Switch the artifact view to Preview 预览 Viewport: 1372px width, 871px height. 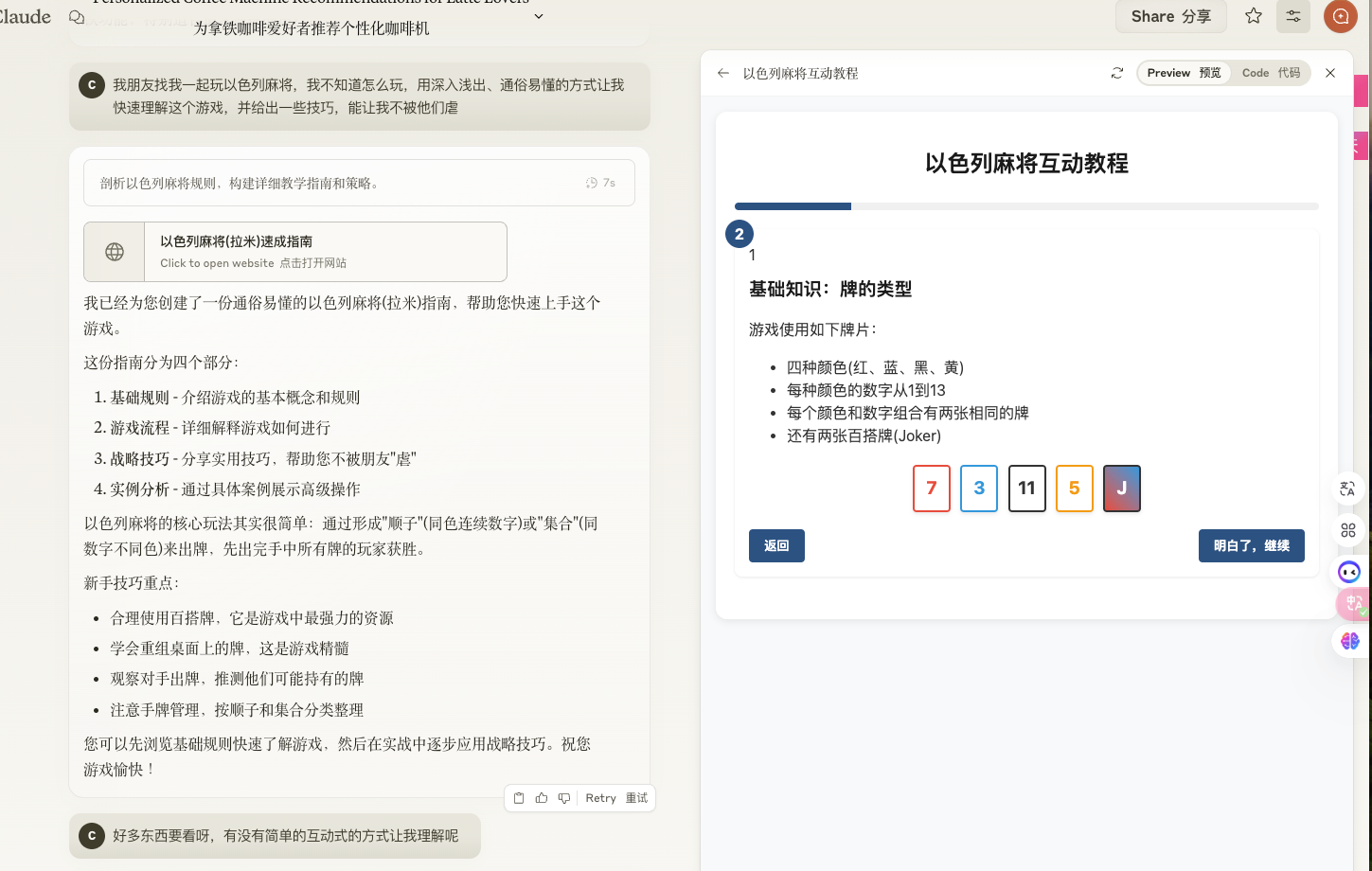click(x=1184, y=73)
